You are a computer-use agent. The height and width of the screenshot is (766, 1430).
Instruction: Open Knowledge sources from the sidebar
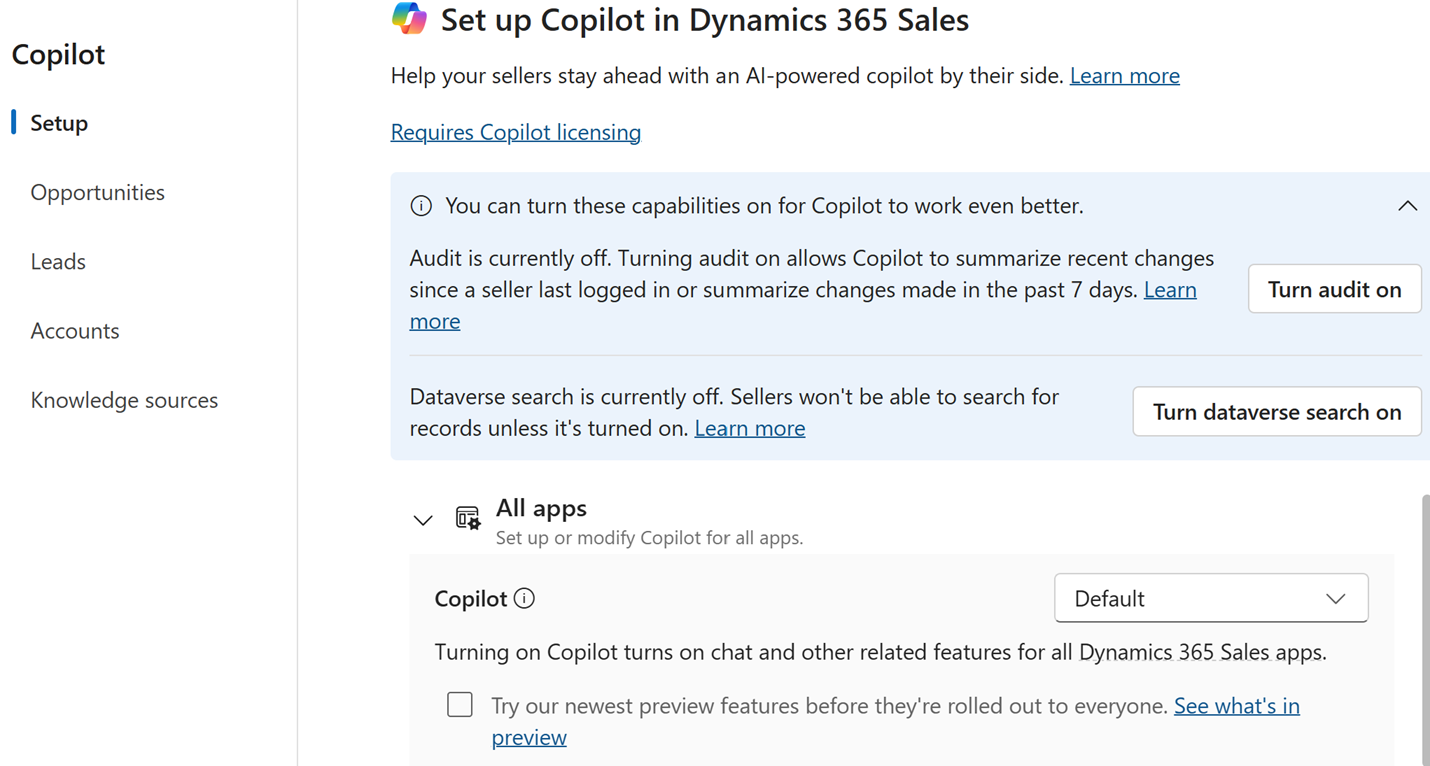pos(124,399)
